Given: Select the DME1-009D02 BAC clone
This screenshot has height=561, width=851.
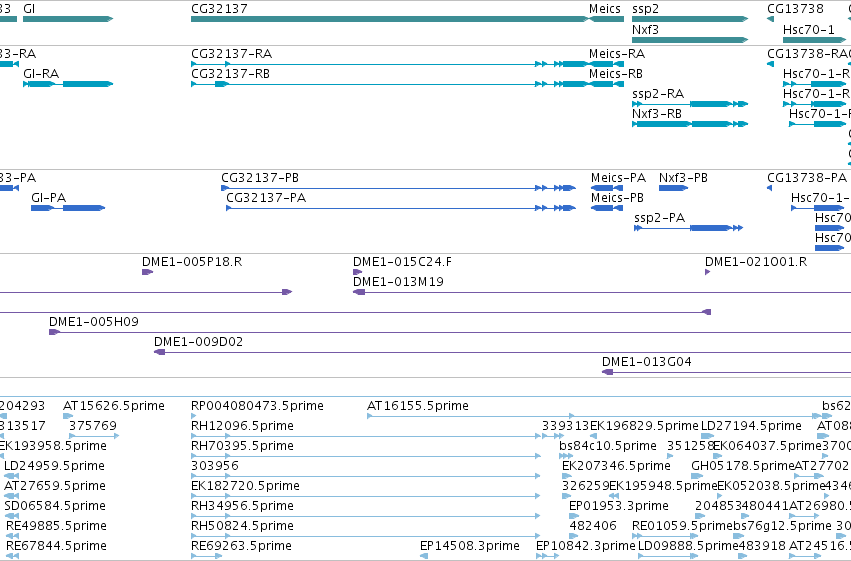Looking at the screenshot, I should [503, 353].
